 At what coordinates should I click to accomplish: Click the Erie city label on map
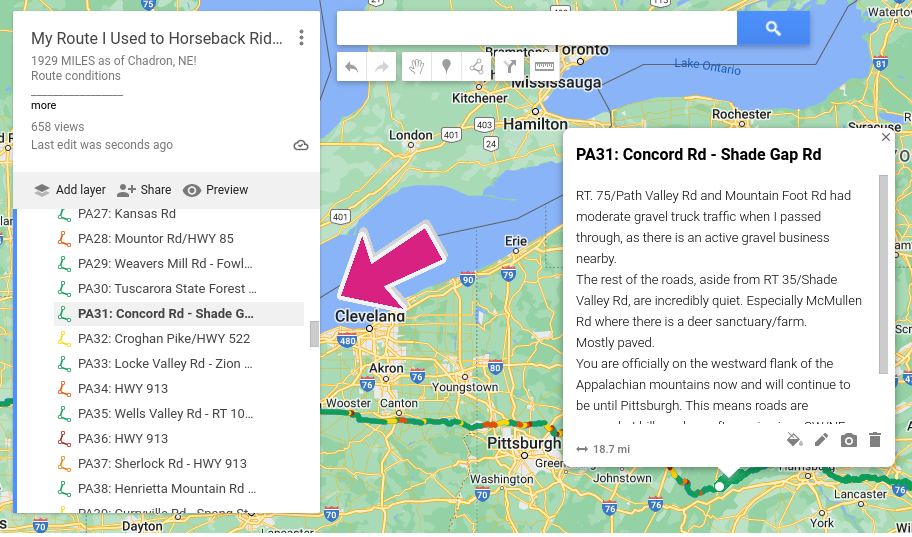pyautogui.click(x=516, y=241)
